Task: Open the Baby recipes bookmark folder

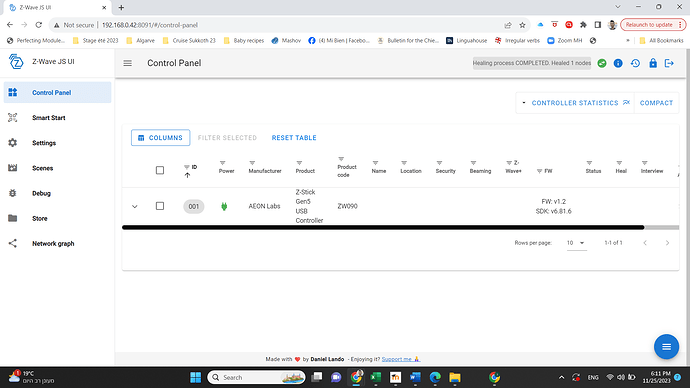Action: point(244,40)
